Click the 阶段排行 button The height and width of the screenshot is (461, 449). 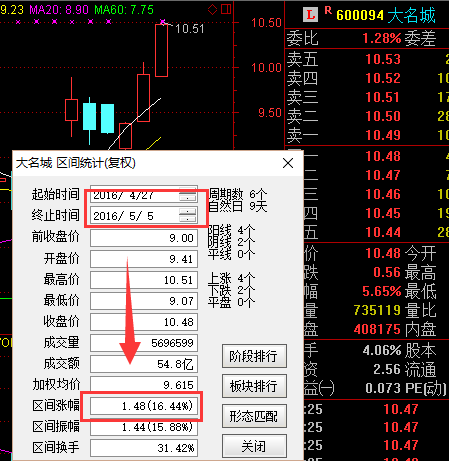(x=254, y=356)
